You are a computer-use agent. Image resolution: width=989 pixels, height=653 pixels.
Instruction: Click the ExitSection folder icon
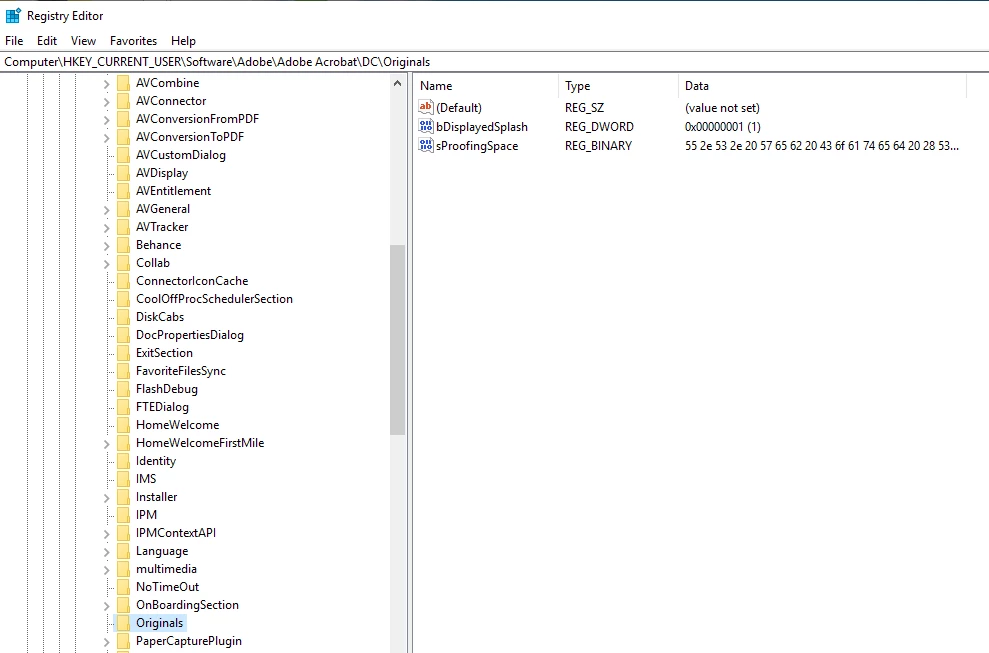tap(124, 353)
